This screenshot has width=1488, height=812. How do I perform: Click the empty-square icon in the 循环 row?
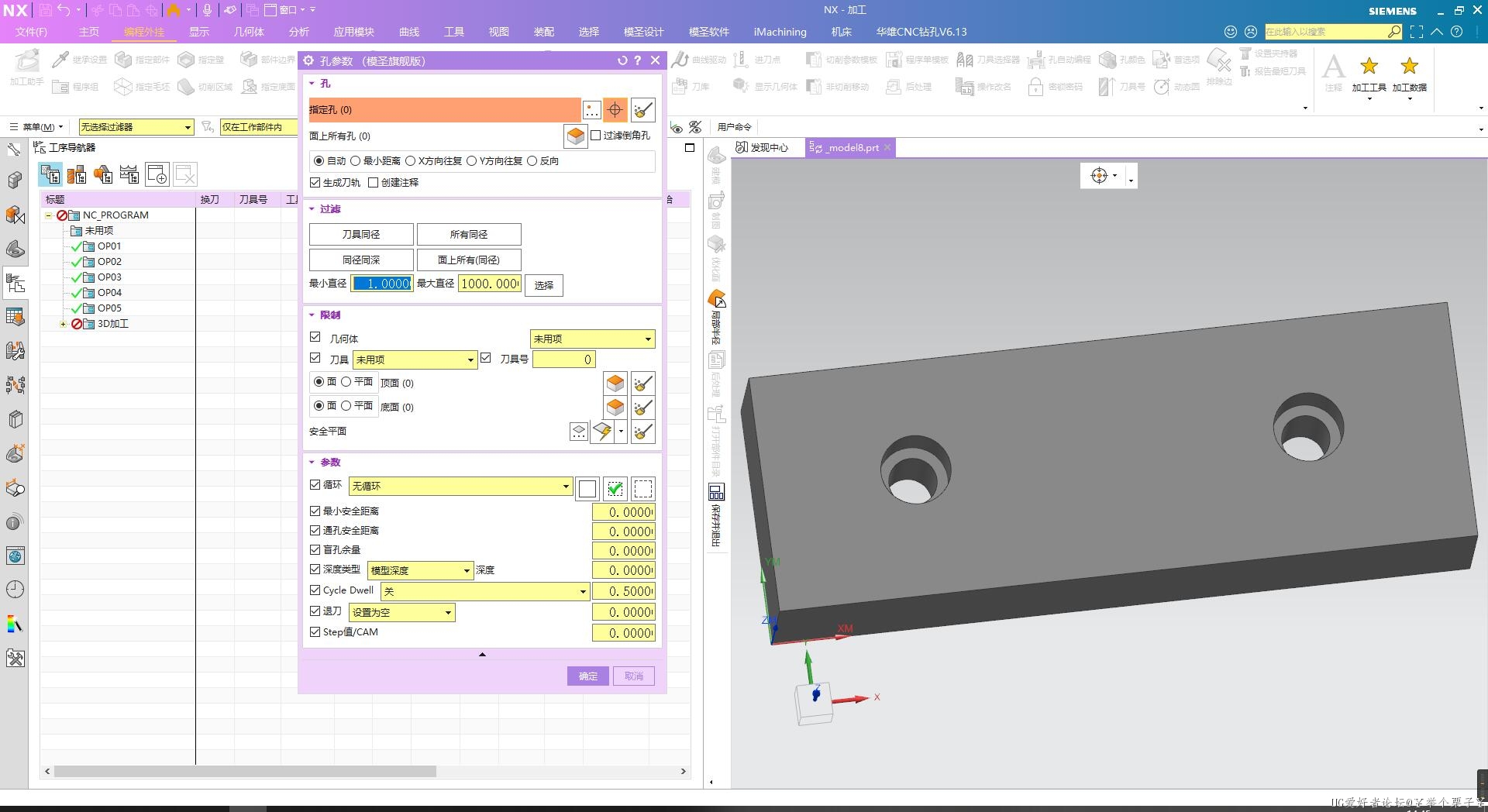[x=587, y=488]
